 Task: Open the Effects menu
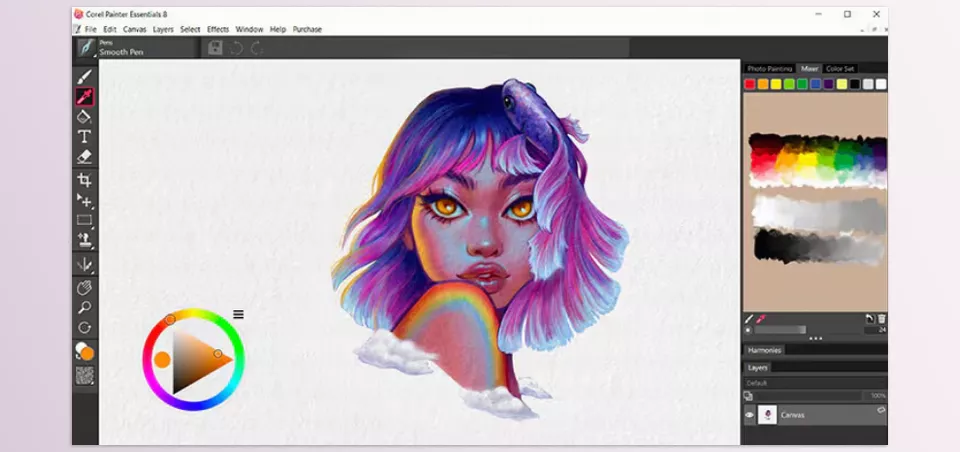218,29
